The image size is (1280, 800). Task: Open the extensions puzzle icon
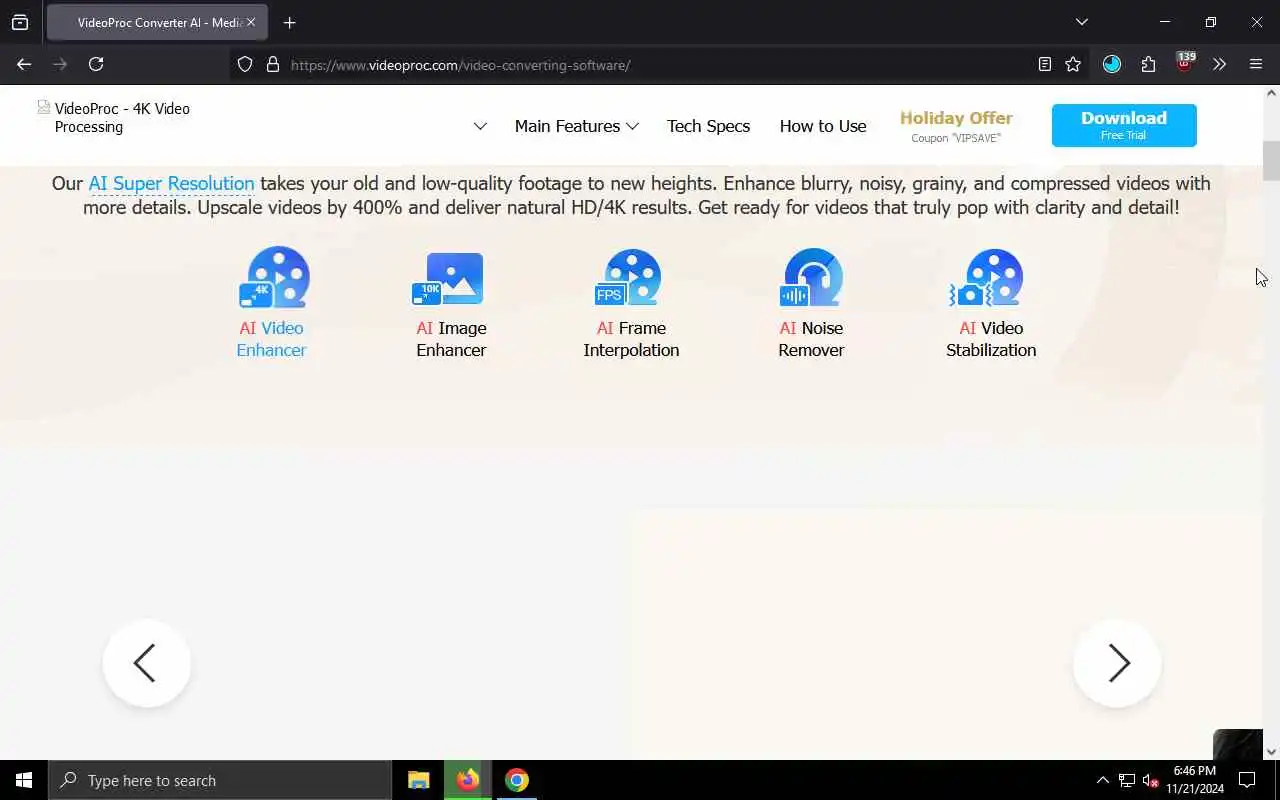point(1148,64)
